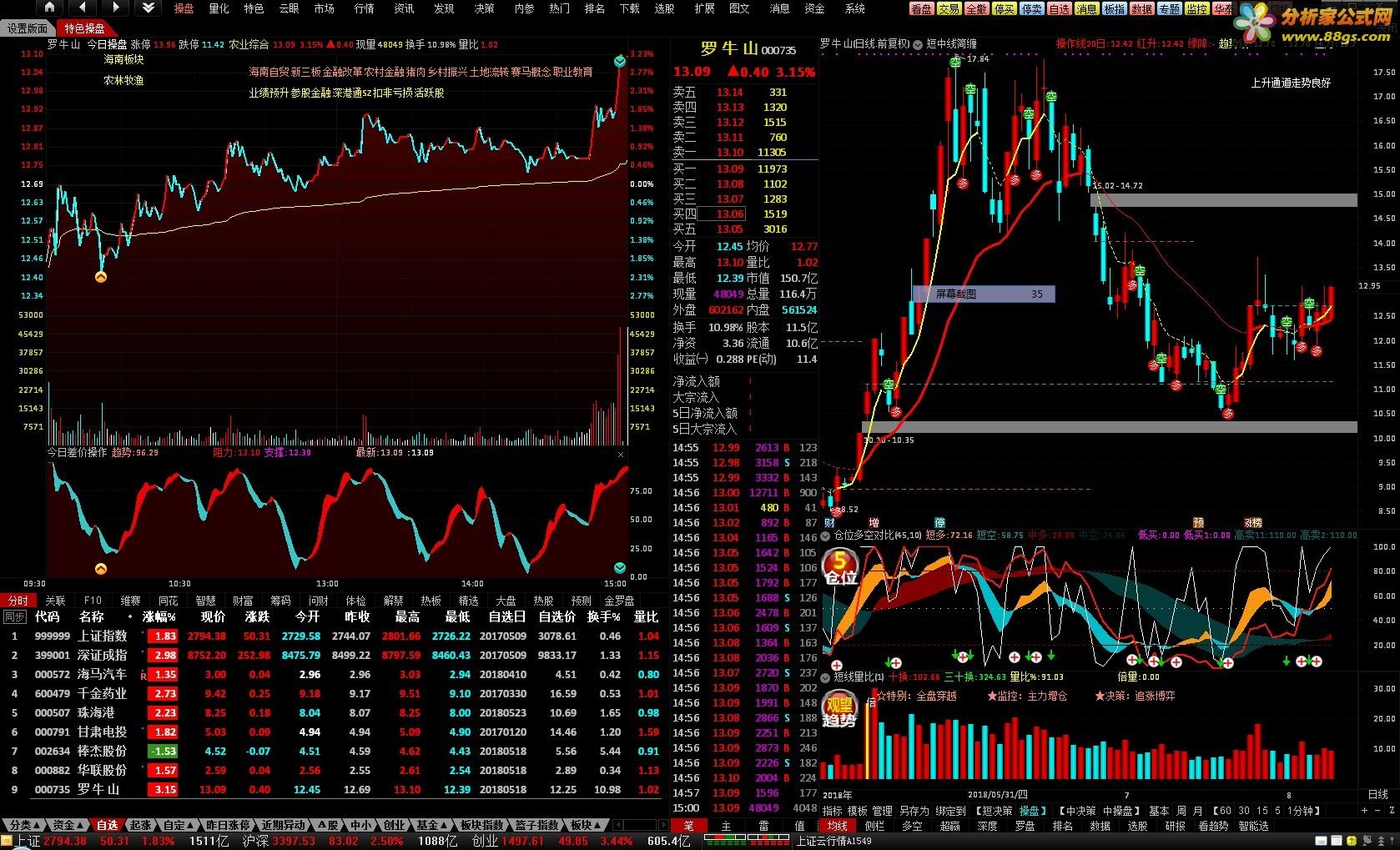Open 仓位多空对比 indicator dropdown
1400x850 pixels.
[x=826, y=536]
